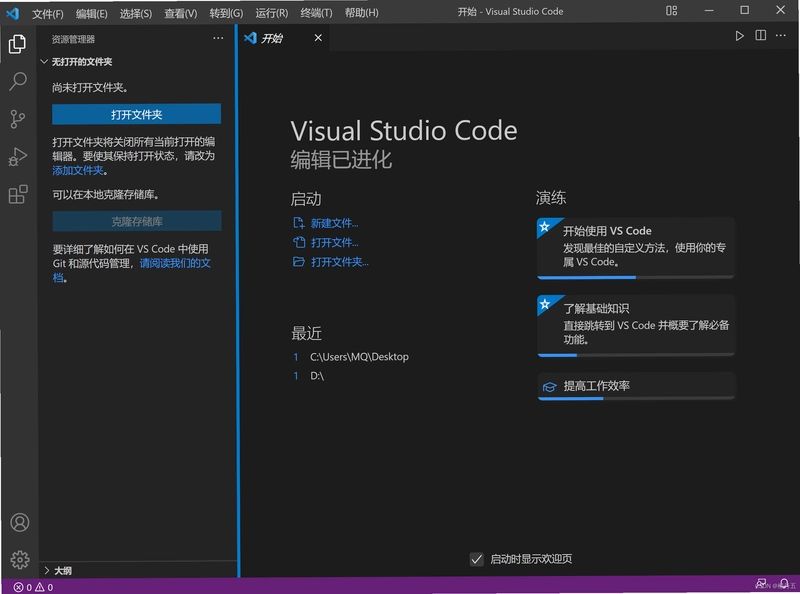This screenshot has height=594, width=800.
Task: Open the Explorer panel ellipsis menu
Action: [x=218, y=38]
